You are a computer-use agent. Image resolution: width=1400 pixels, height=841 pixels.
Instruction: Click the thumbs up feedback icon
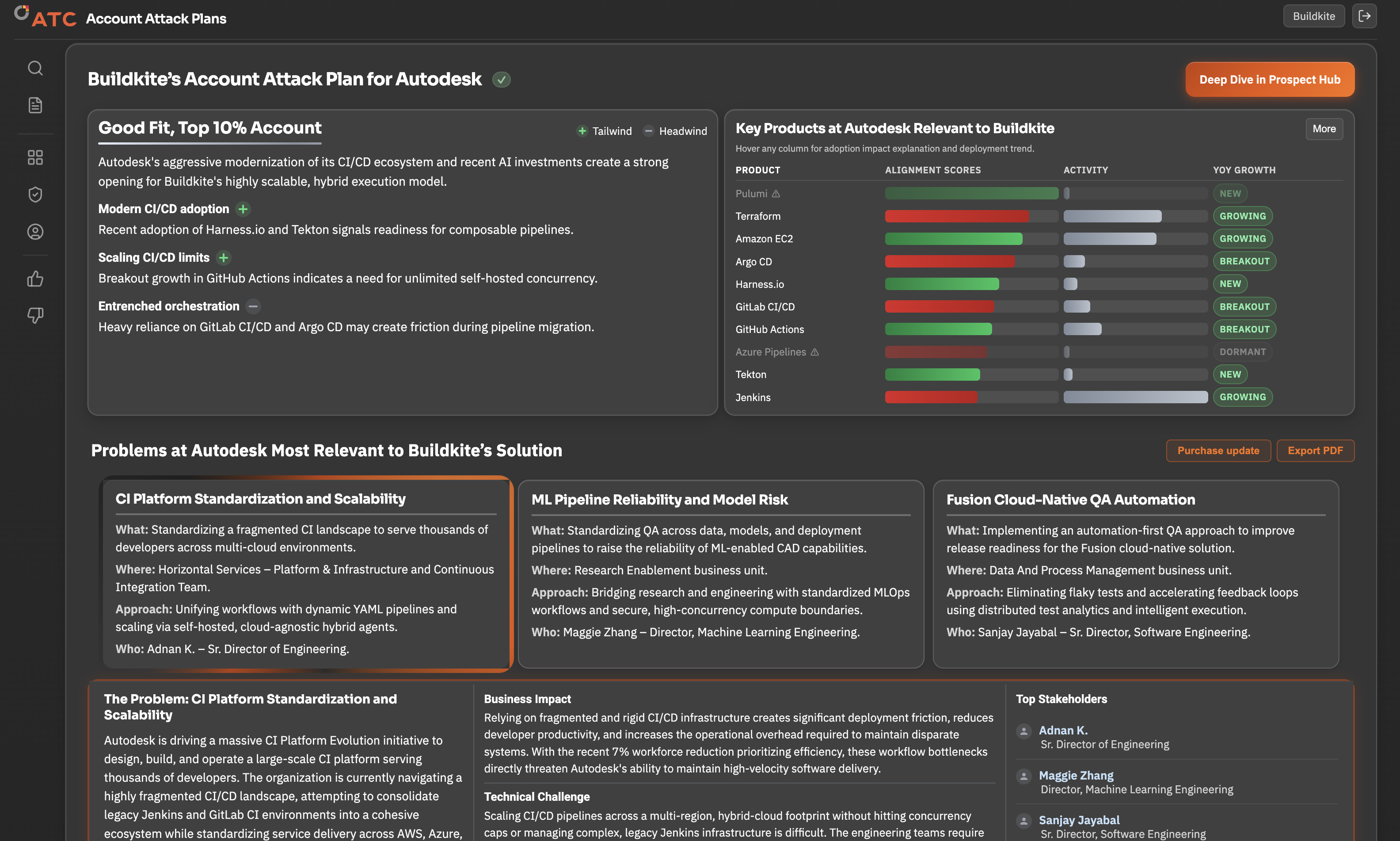click(35, 278)
